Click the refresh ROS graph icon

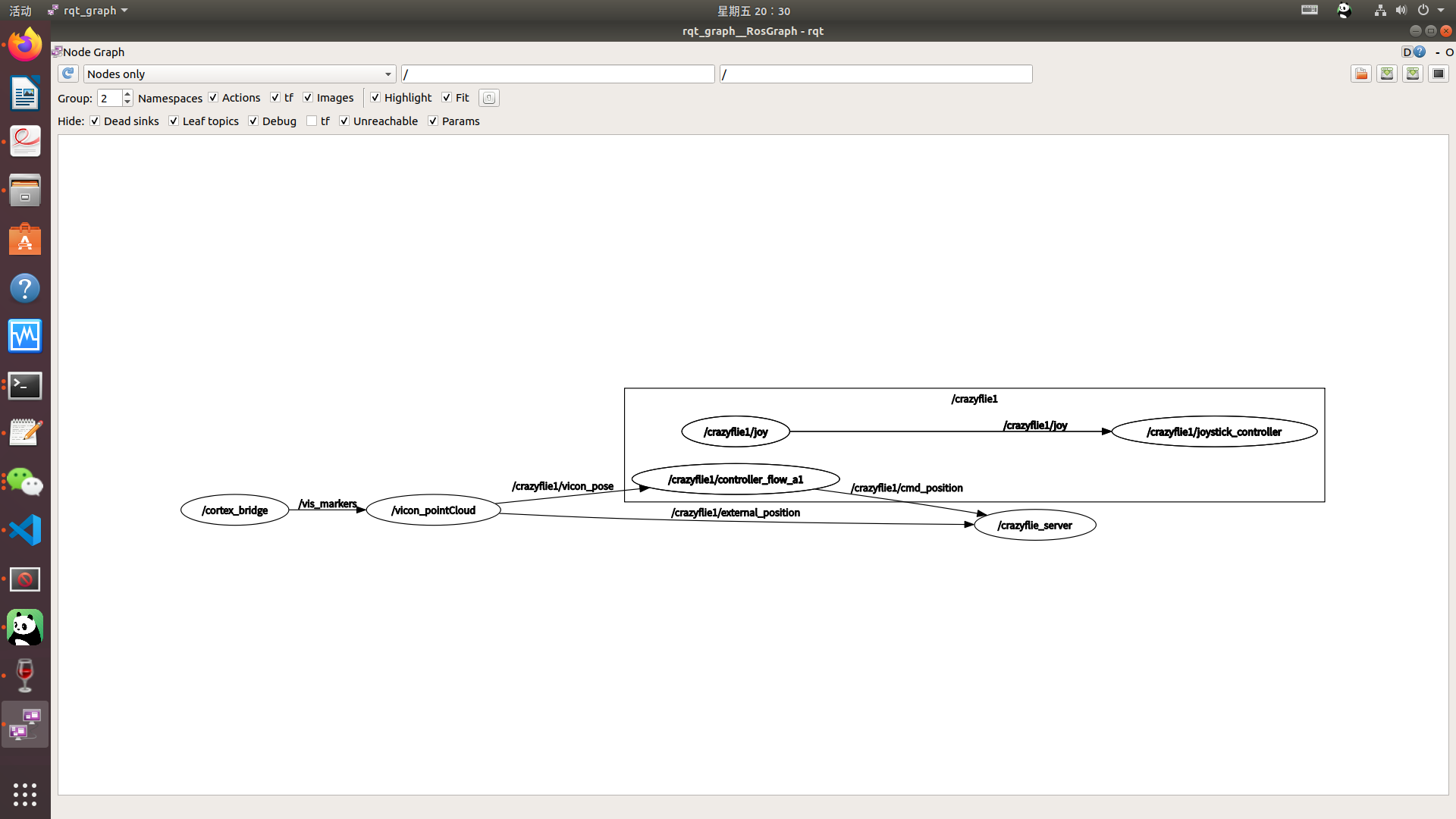[x=67, y=74]
